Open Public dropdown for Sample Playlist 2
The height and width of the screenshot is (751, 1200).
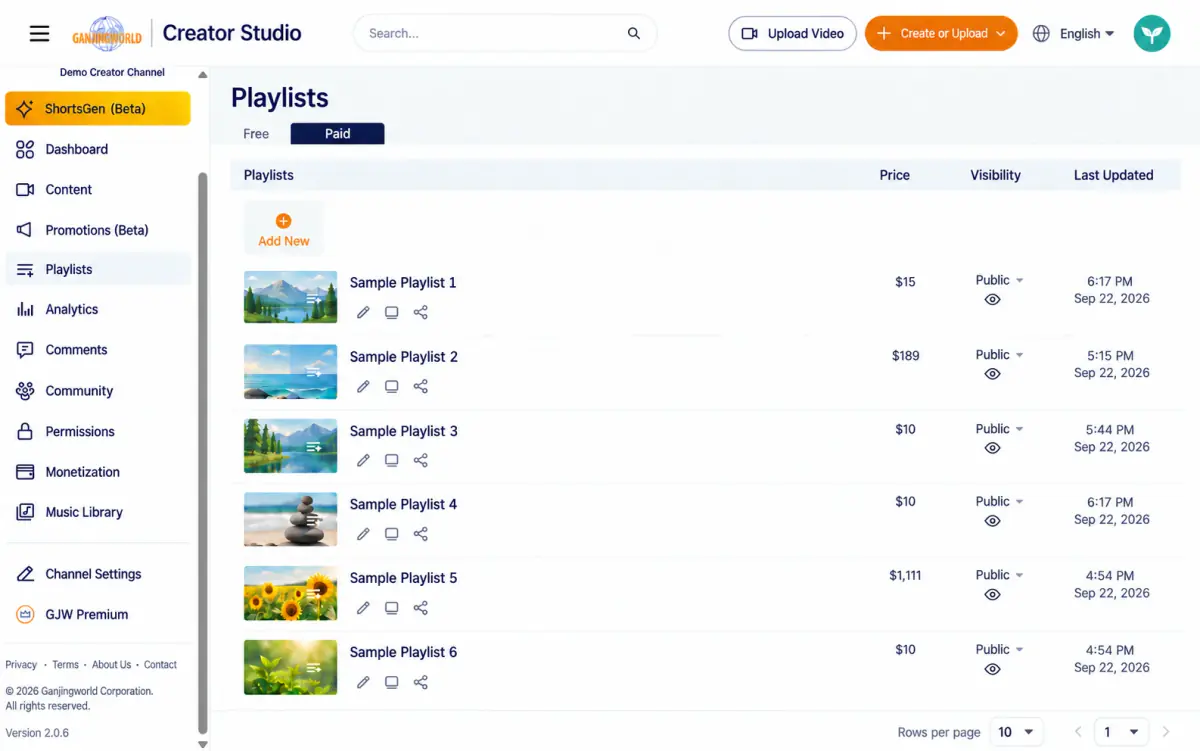tap(999, 355)
